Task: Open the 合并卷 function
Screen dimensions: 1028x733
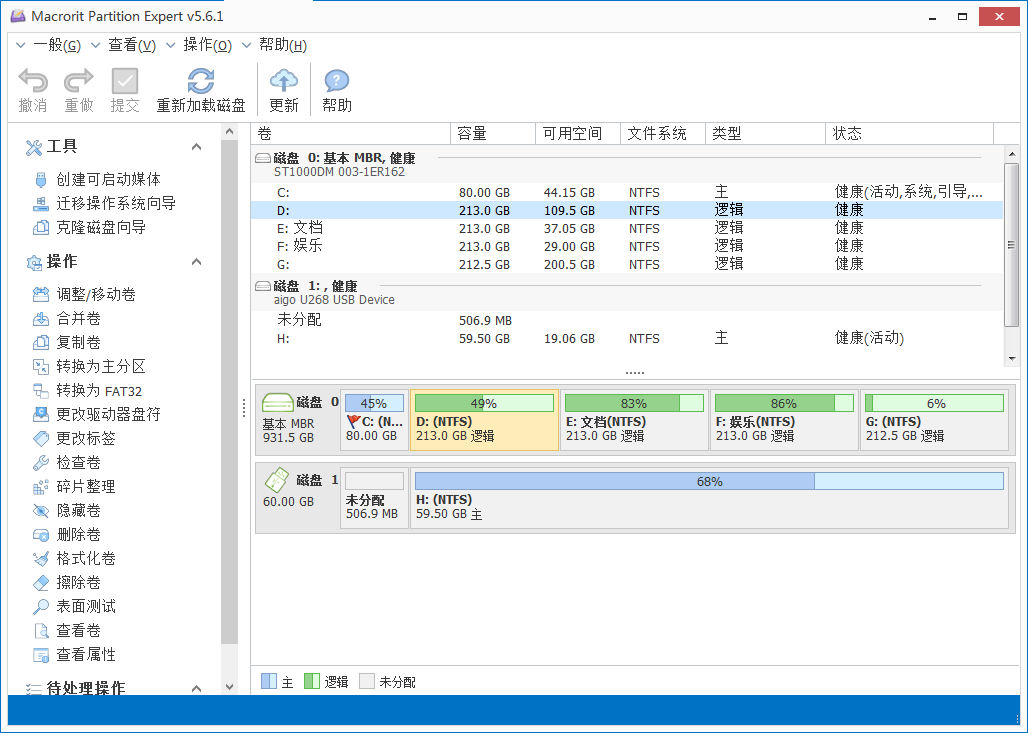Action: pos(77,318)
